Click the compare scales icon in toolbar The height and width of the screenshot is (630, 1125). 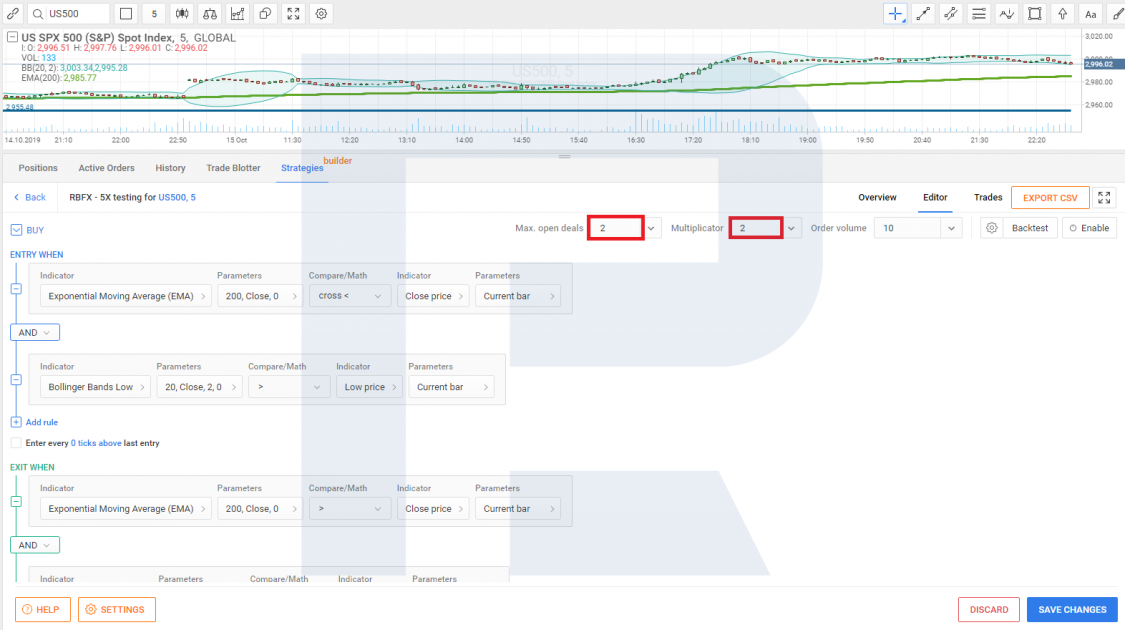210,14
